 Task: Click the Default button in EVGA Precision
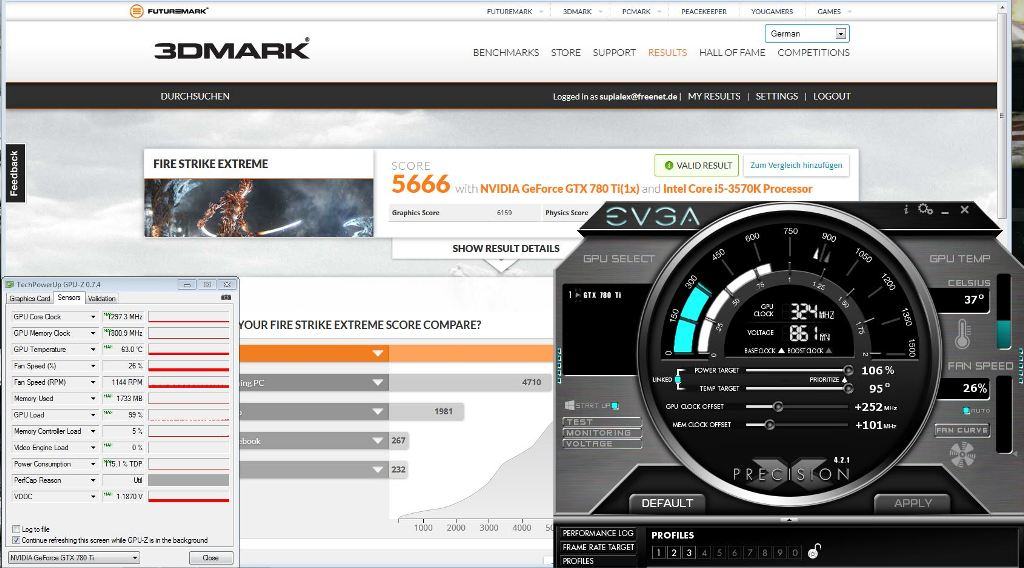click(667, 503)
